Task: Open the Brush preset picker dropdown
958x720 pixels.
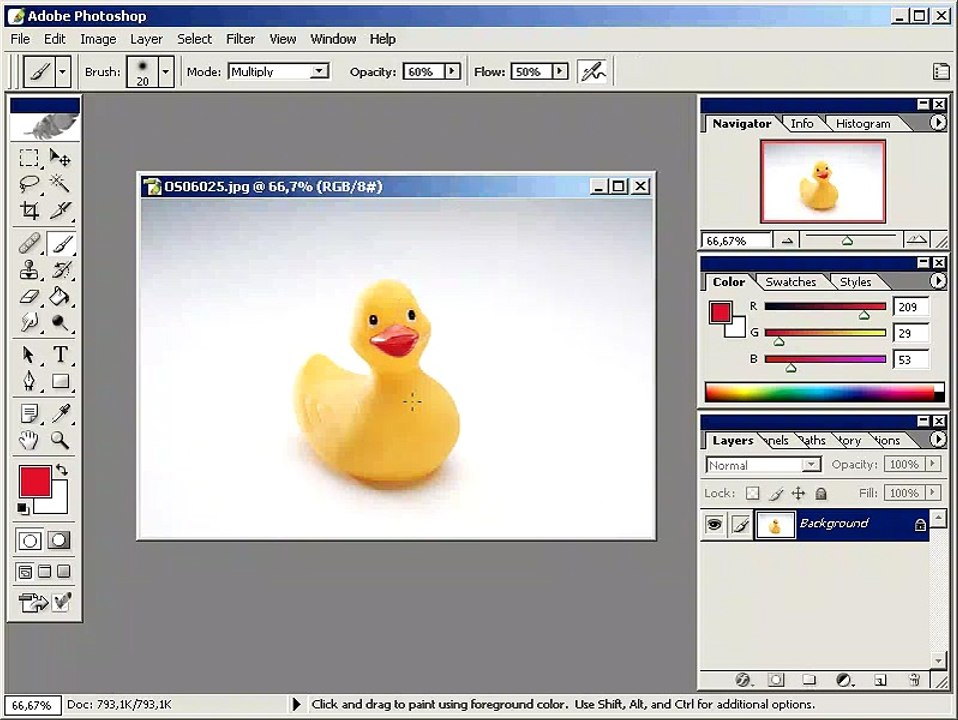Action: click(x=166, y=72)
